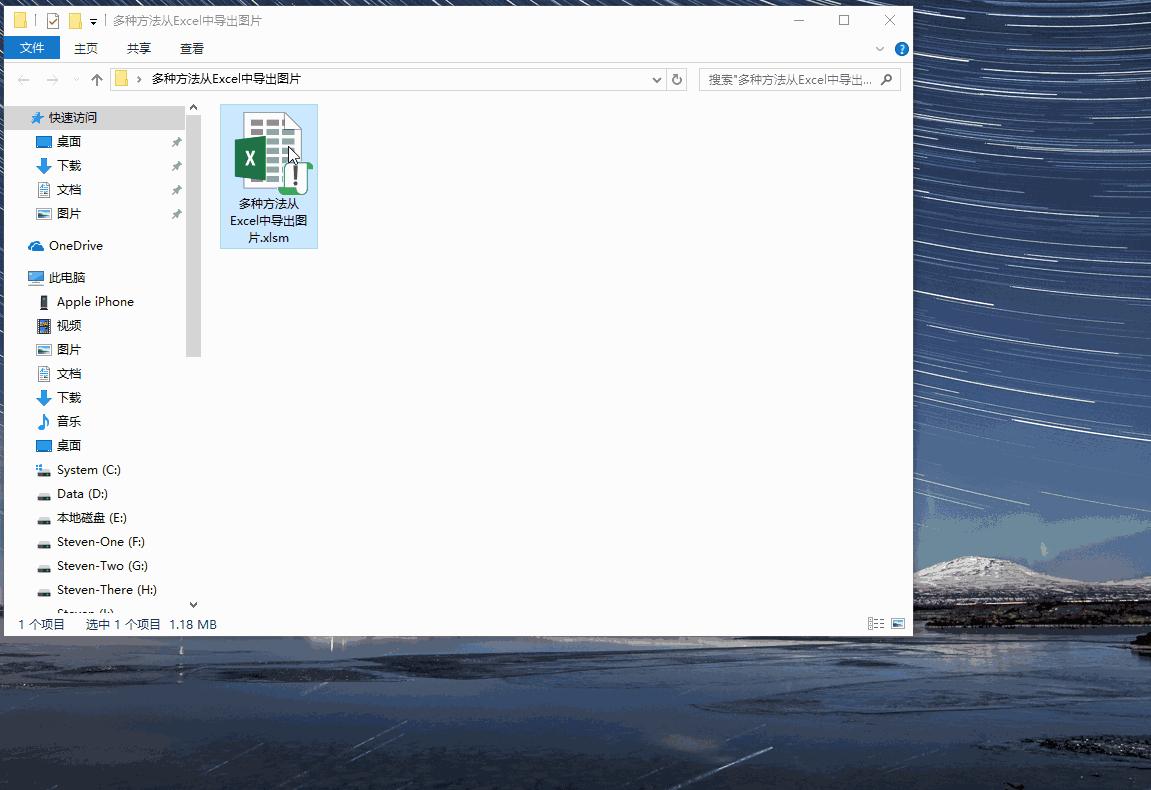Click the Help question mark icon
Image resolution: width=1151 pixels, height=790 pixels.
(x=901, y=49)
